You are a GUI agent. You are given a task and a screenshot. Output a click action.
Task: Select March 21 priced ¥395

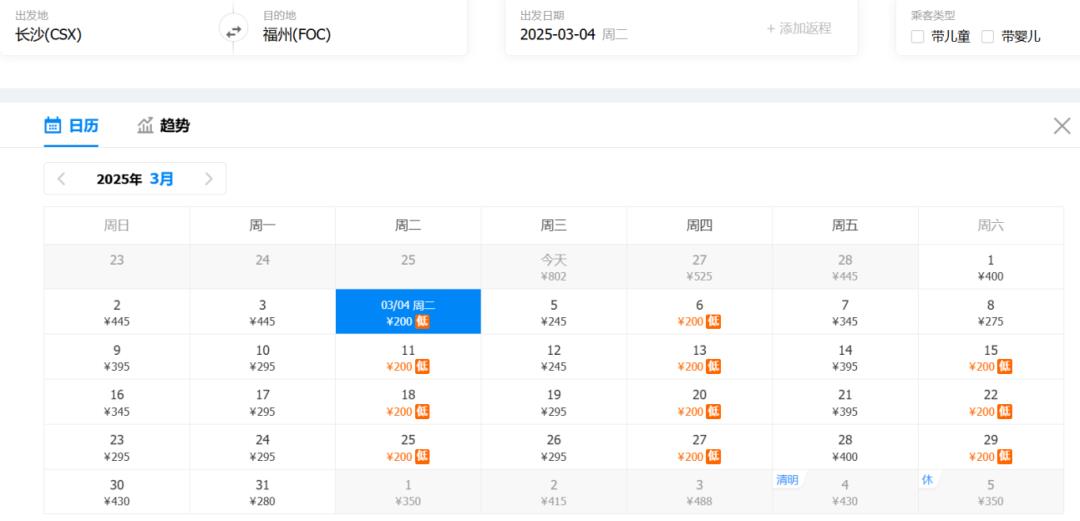[x=845, y=402]
